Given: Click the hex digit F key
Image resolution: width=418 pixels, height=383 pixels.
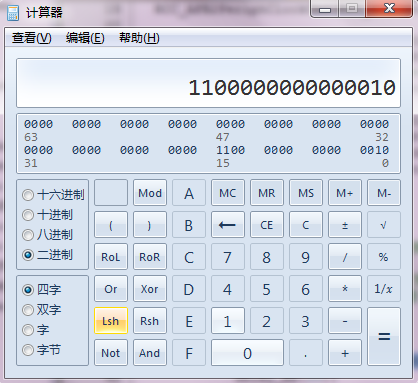Looking at the screenshot, I should [189, 353].
